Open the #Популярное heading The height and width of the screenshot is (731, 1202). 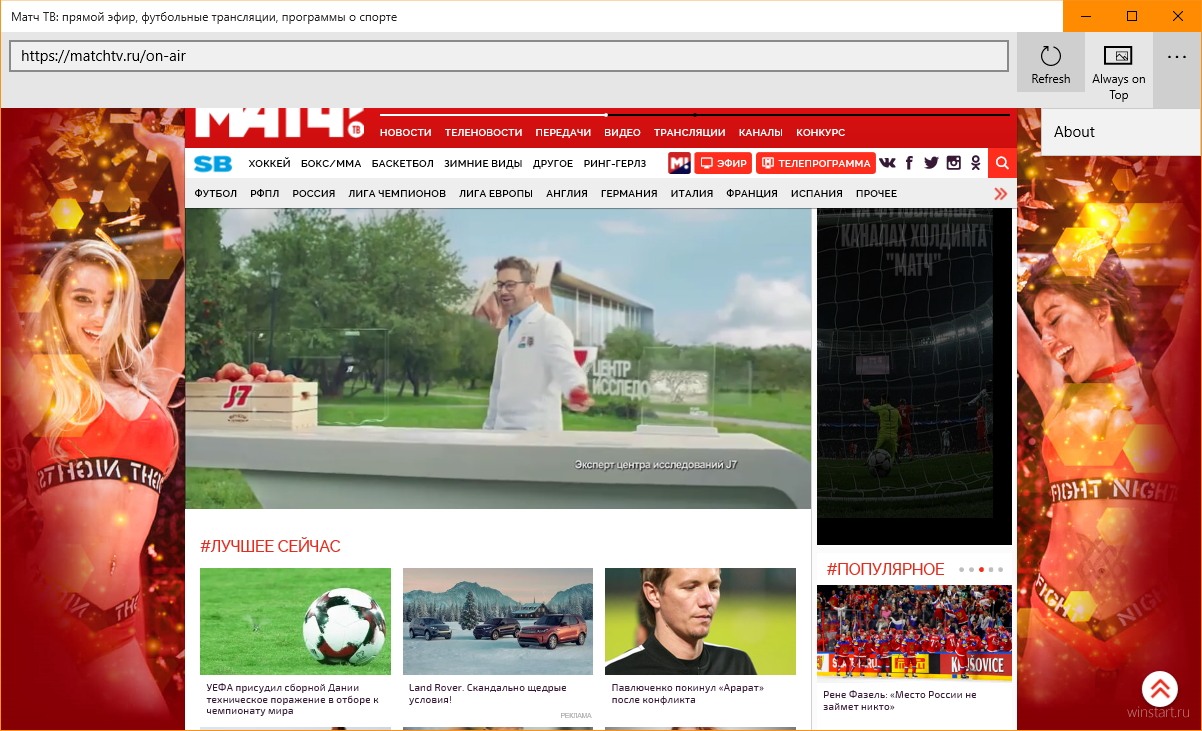[885, 569]
